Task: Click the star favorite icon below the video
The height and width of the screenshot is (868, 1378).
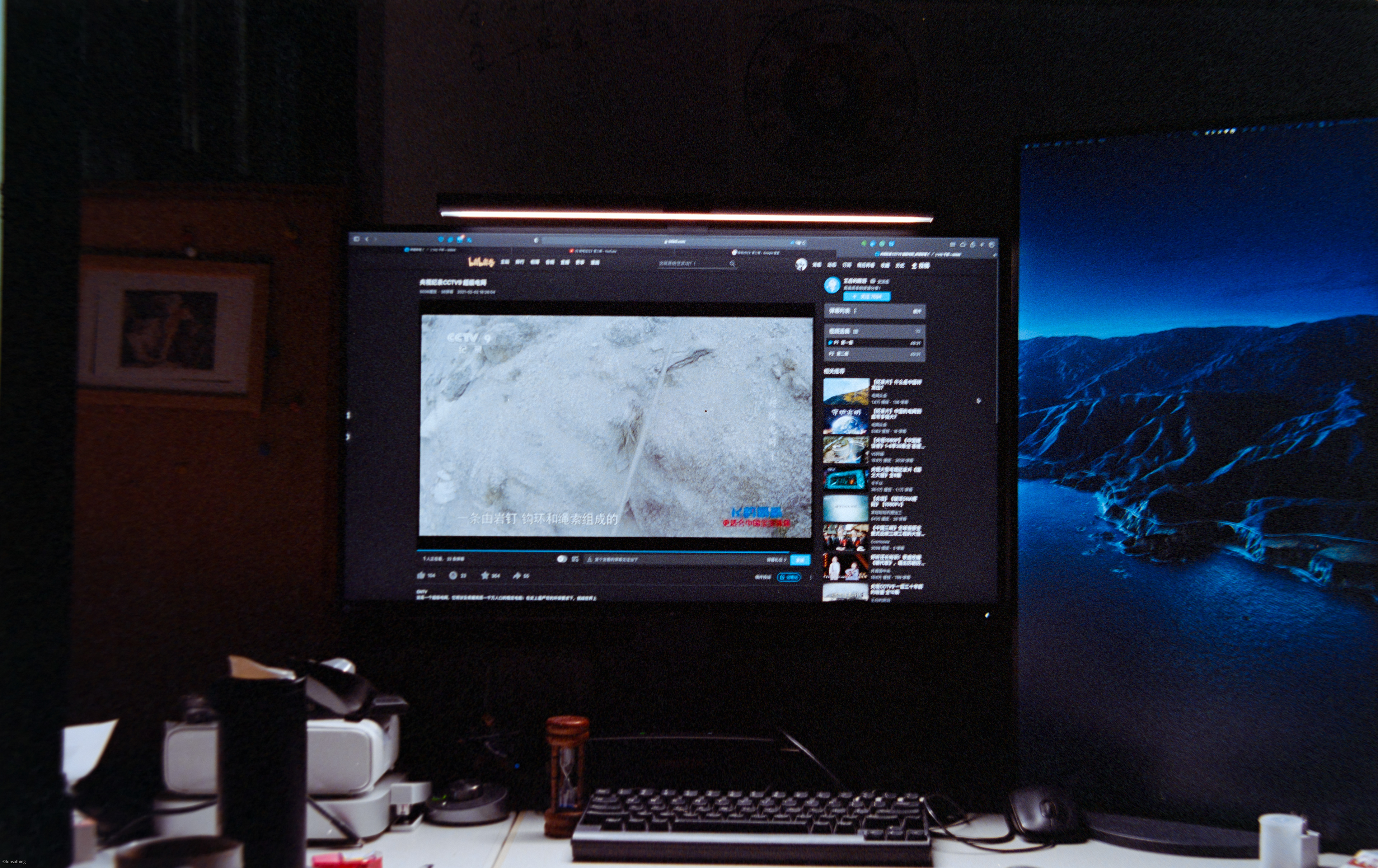Action: click(x=485, y=576)
